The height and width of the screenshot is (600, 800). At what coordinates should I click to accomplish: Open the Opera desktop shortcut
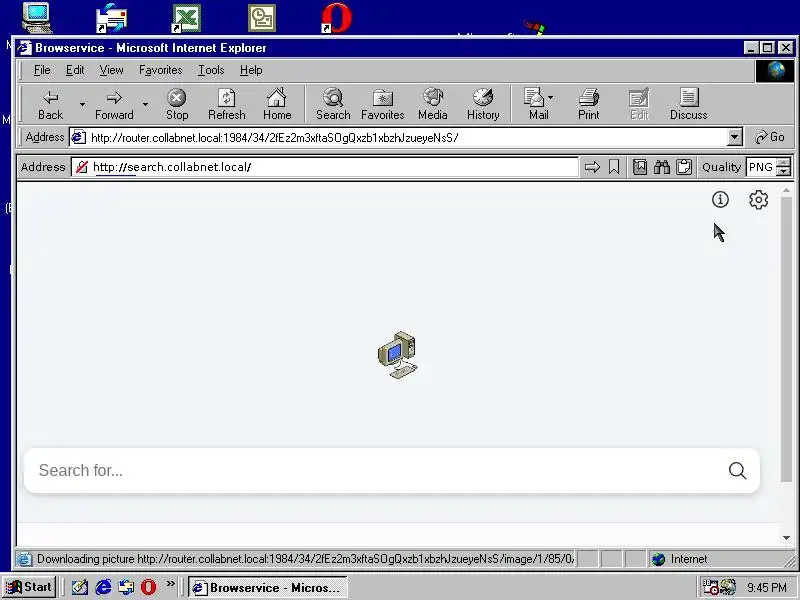(337, 18)
